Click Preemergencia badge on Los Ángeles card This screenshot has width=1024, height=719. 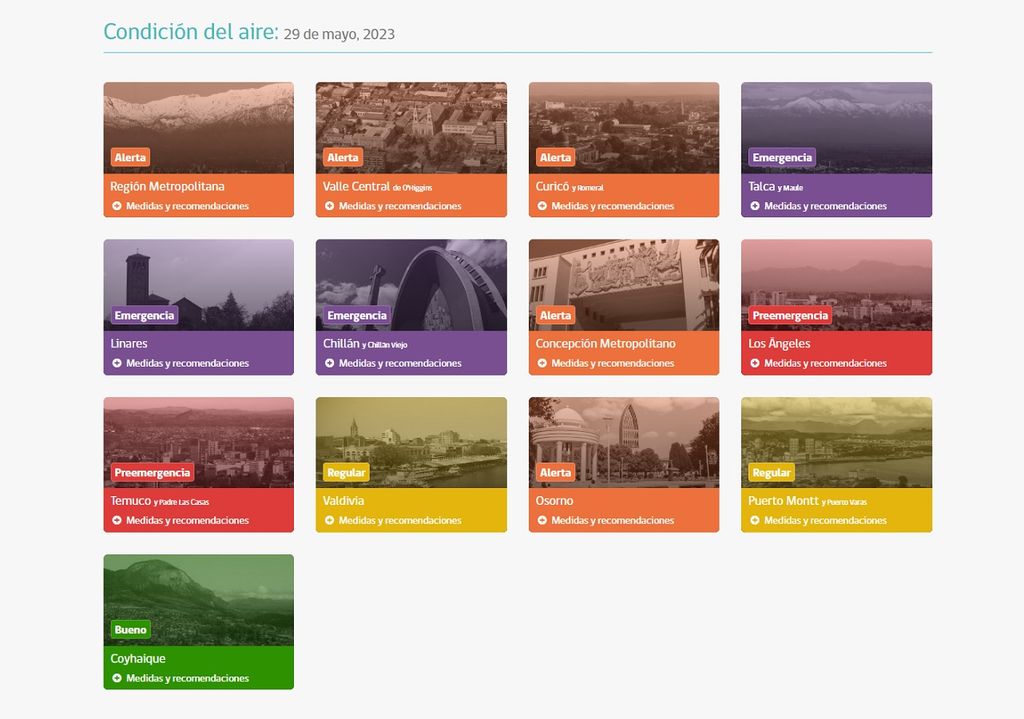pyautogui.click(x=790, y=315)
